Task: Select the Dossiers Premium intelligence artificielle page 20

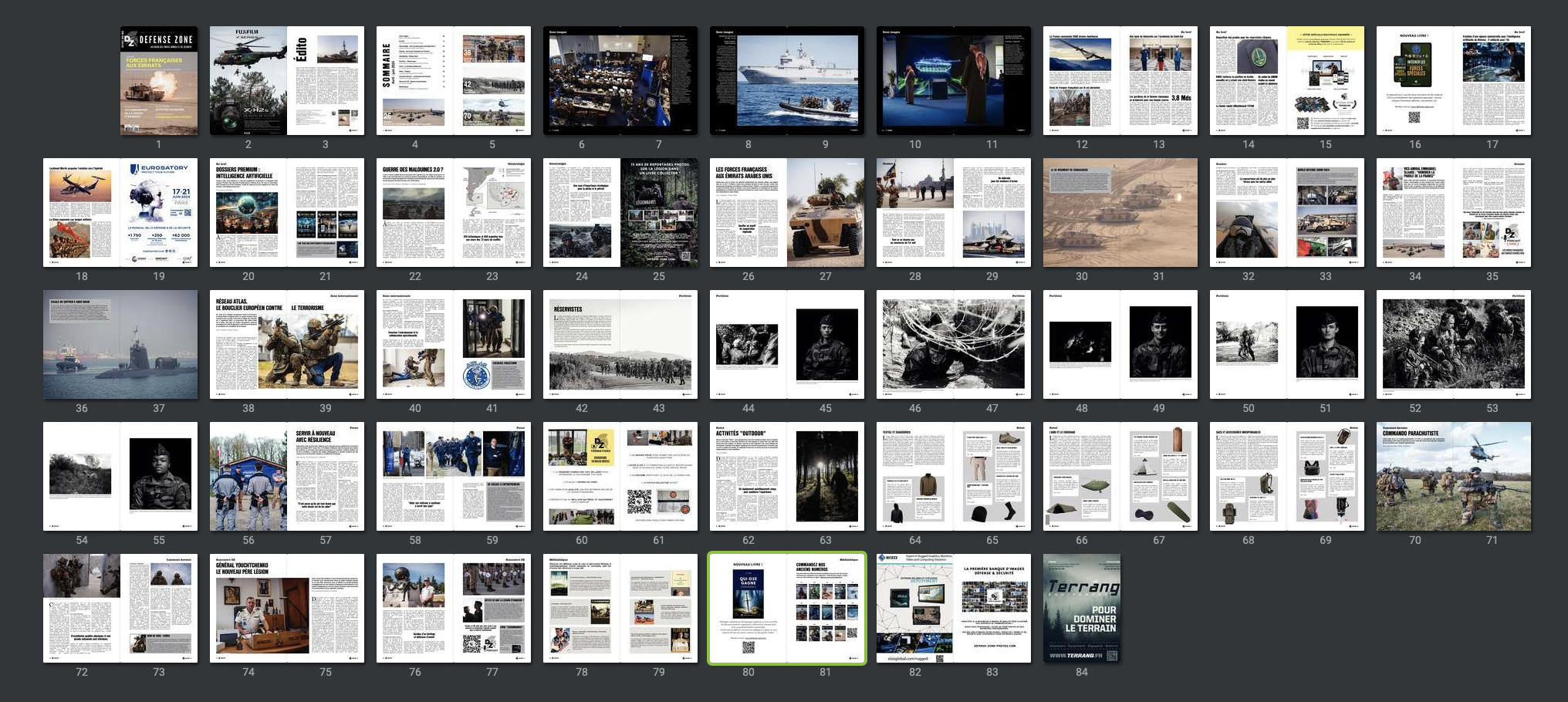Action: tap(248, 213)
